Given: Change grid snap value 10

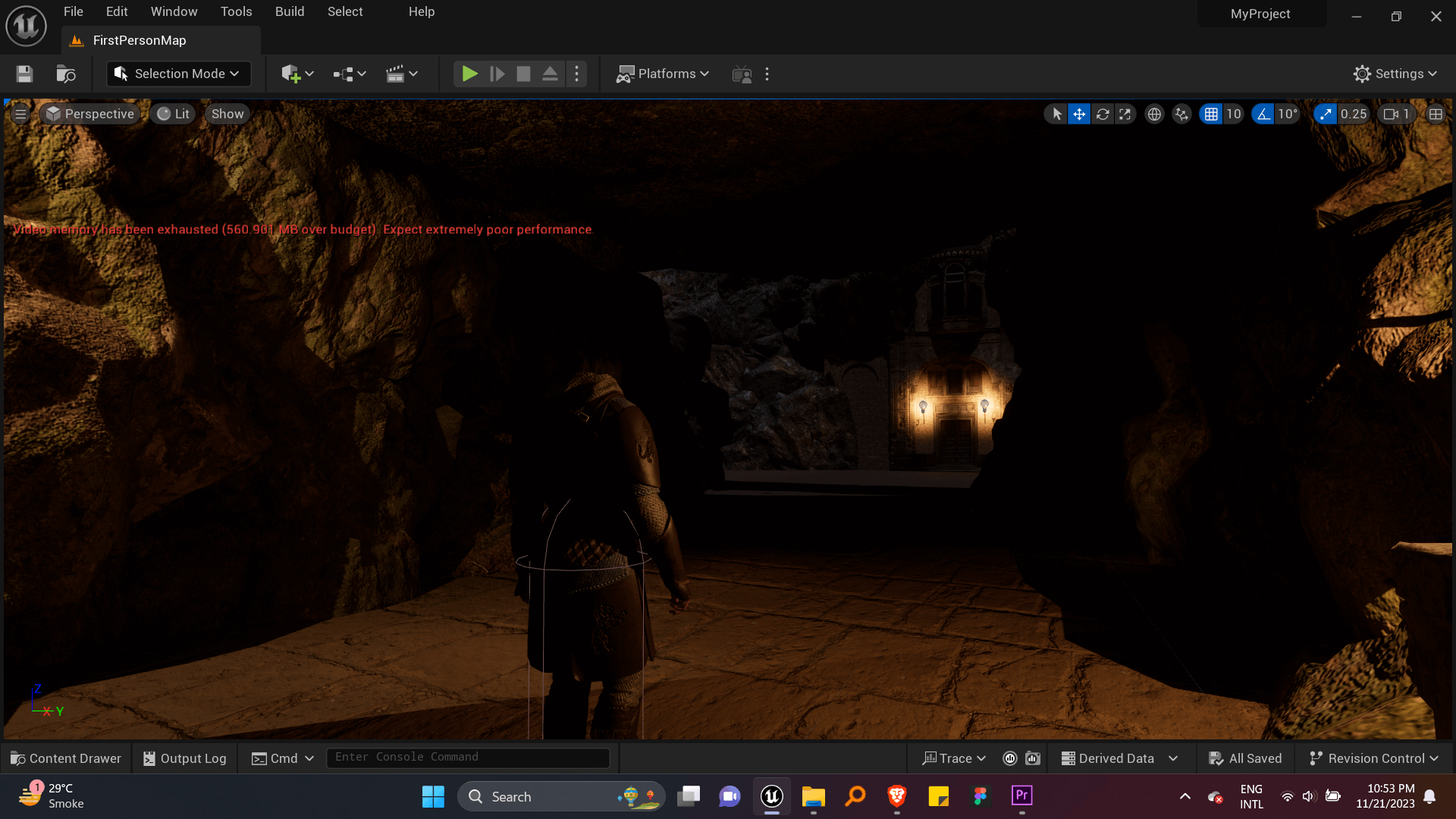Looking at the screenshot, I should [1234, 114].
